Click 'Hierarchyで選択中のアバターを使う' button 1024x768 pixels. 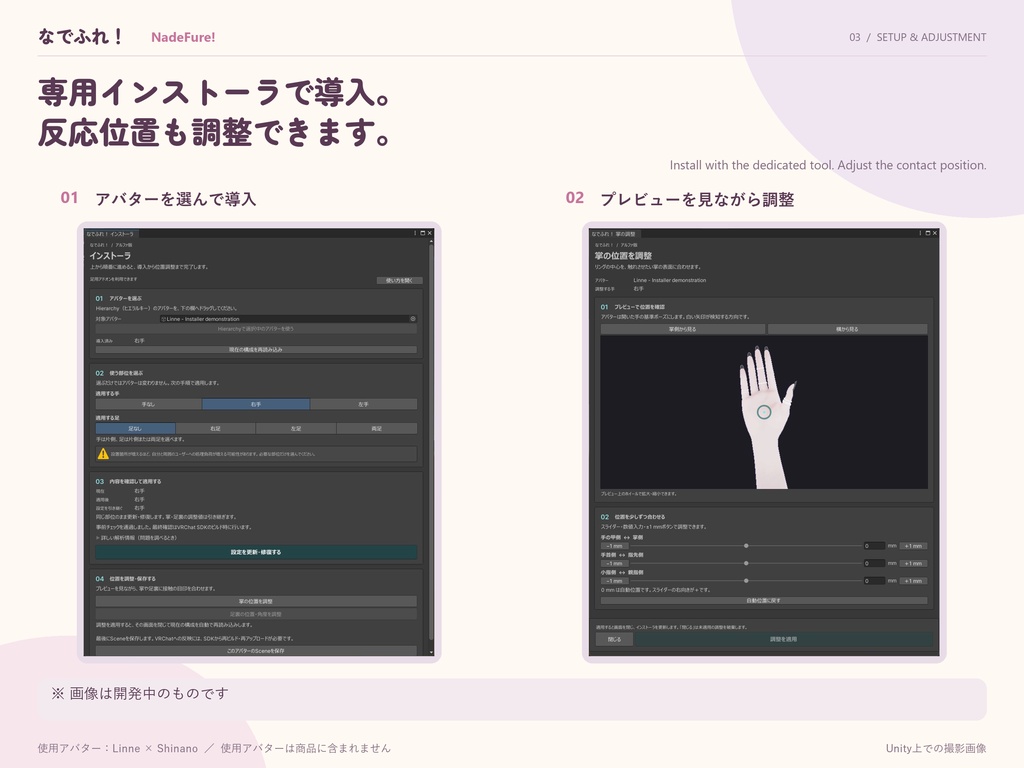click(x=256, y=329)
